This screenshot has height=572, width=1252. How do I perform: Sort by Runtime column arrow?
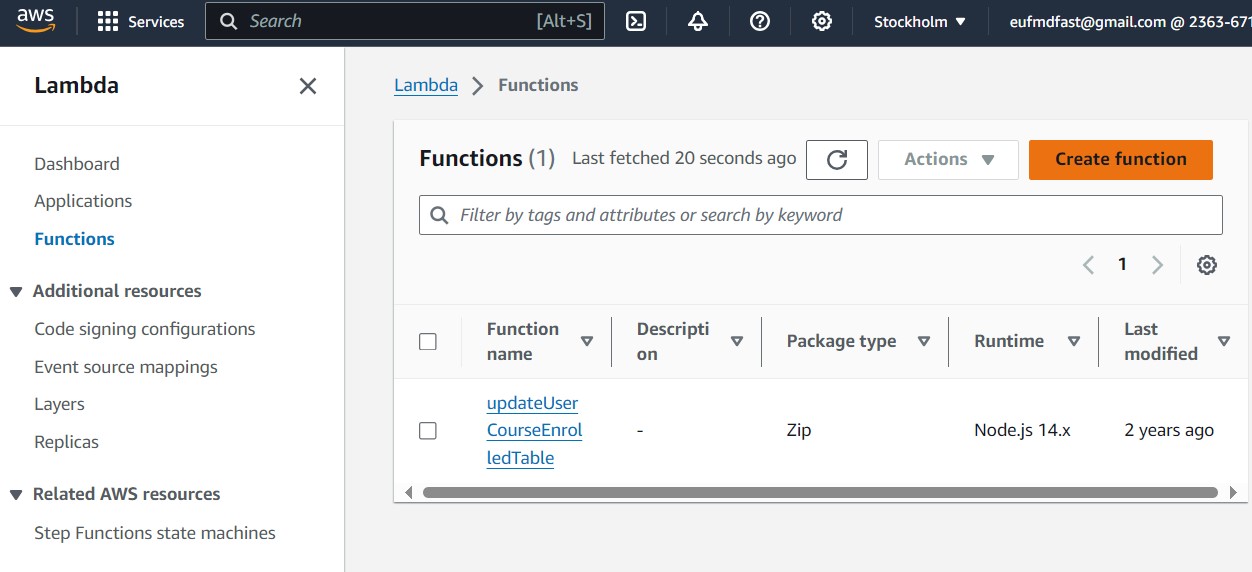click(1074, 342)
